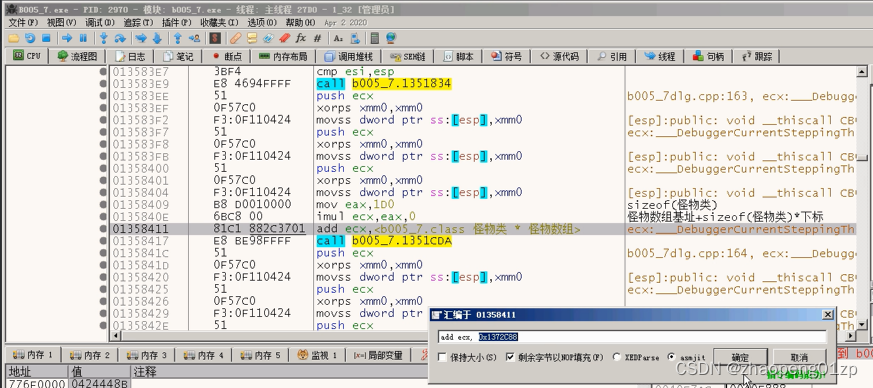The height and width of the screenshot is (388, 873).
Task: Click the Run to user code icon
Action: click(194, 38)
